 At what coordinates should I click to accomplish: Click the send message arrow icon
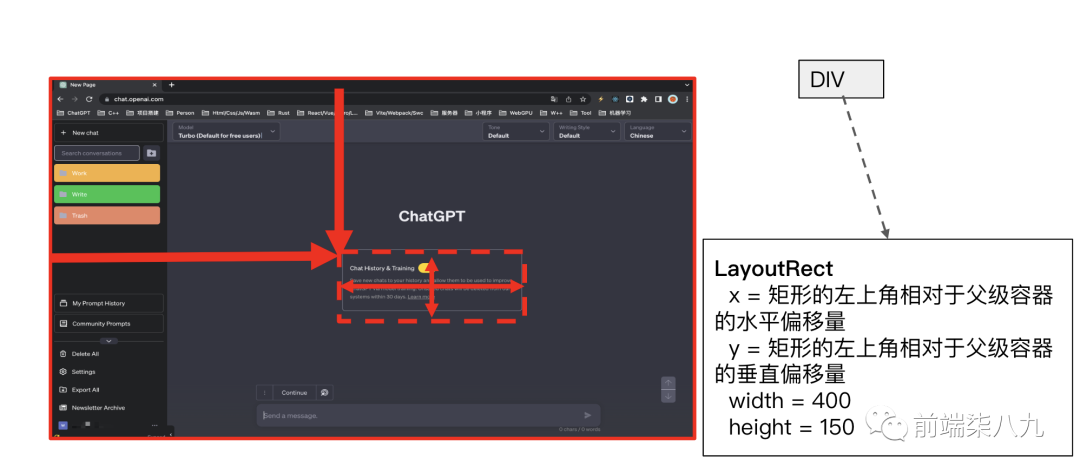click(x=588, y=415)
